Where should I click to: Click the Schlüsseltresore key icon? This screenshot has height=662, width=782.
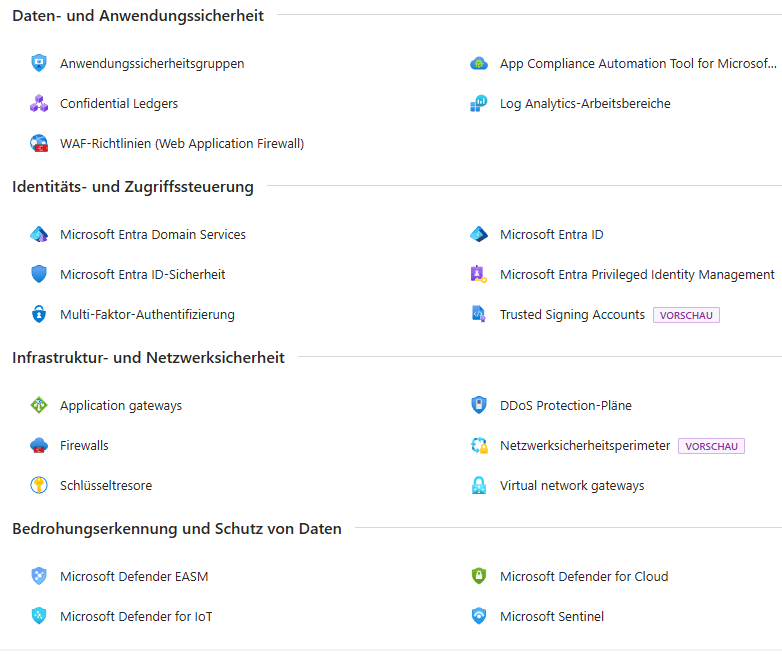(x=39, y=485)
